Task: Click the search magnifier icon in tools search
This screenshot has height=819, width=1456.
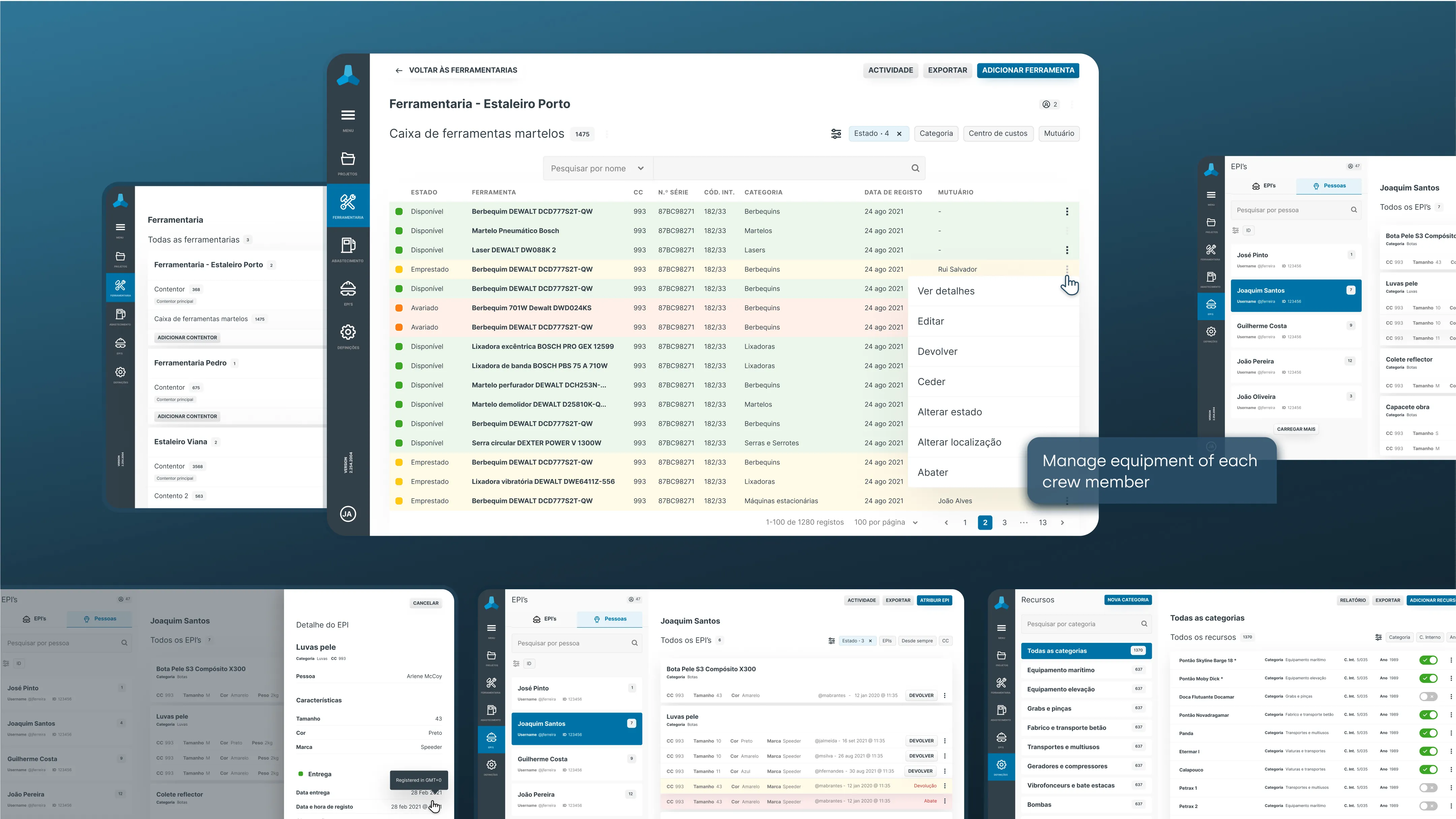Action: tap(915, 168)
